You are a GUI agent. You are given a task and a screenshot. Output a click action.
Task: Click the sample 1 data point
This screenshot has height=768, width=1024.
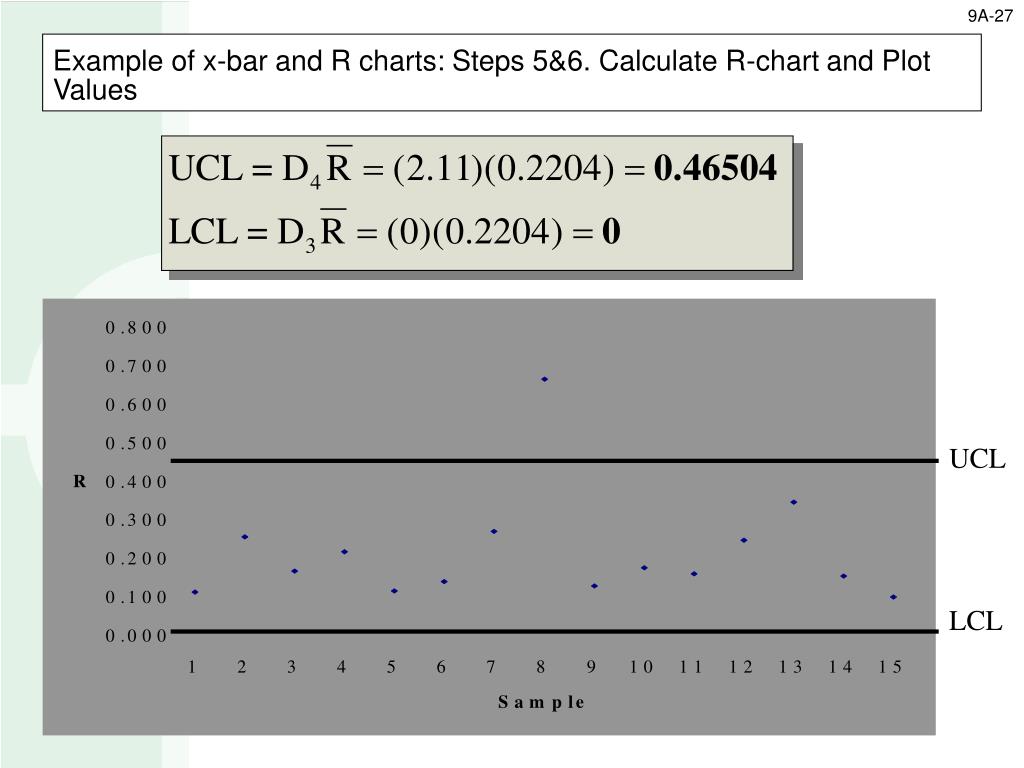tap(195, 592)
